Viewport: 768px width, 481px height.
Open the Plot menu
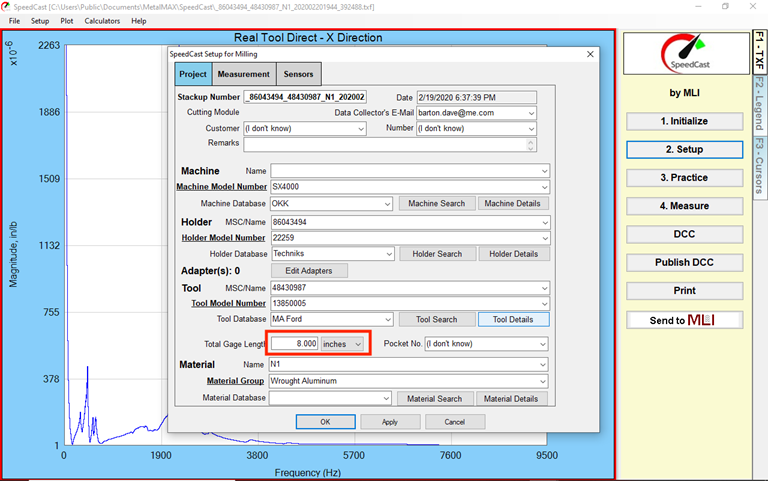67,21
